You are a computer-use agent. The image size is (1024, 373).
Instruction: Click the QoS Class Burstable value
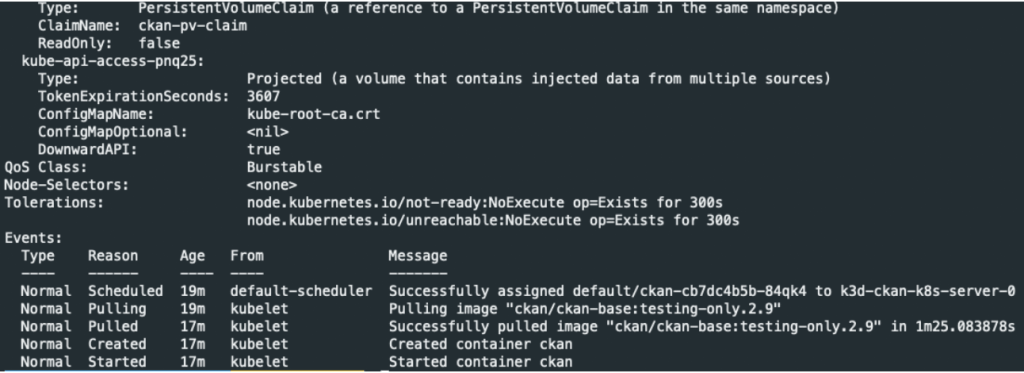point(284,167)
